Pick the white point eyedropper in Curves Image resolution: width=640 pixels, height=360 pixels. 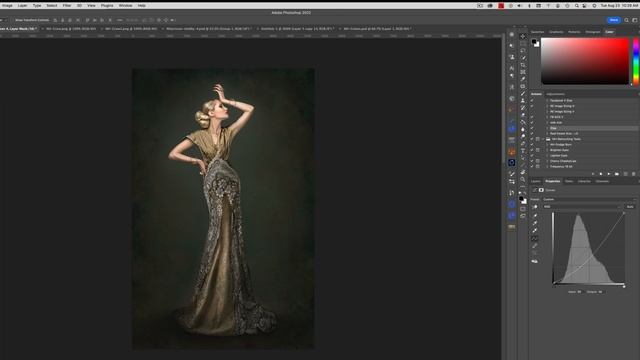point(535,231)
